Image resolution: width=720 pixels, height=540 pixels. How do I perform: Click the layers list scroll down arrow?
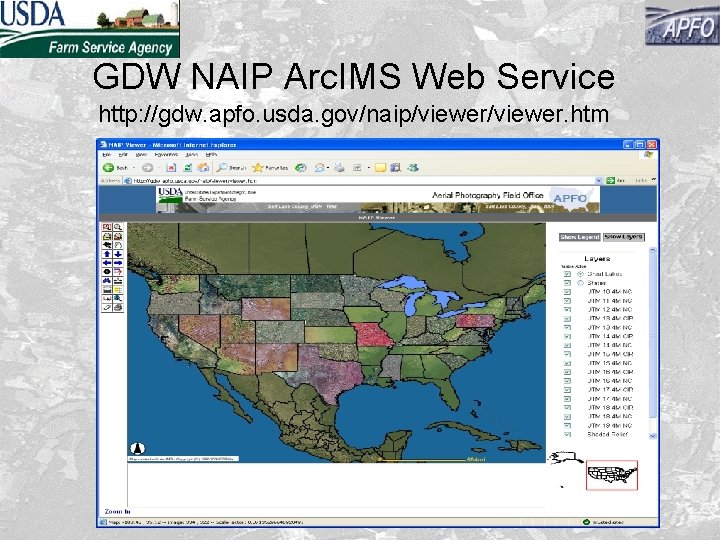(x=653, y=435)
